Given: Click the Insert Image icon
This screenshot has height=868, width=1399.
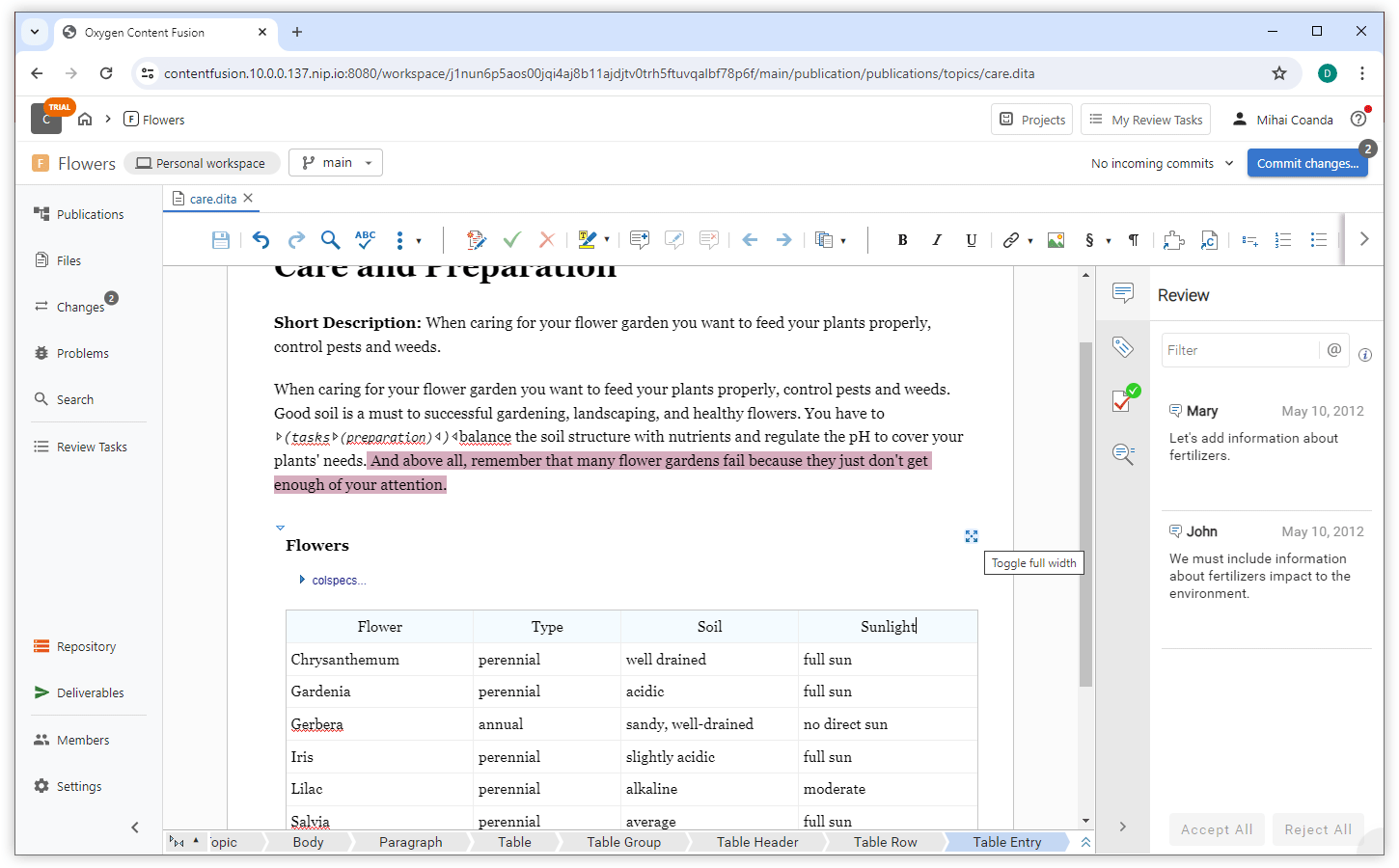Looking at the screenshot, I should (x=1056, y=240).
